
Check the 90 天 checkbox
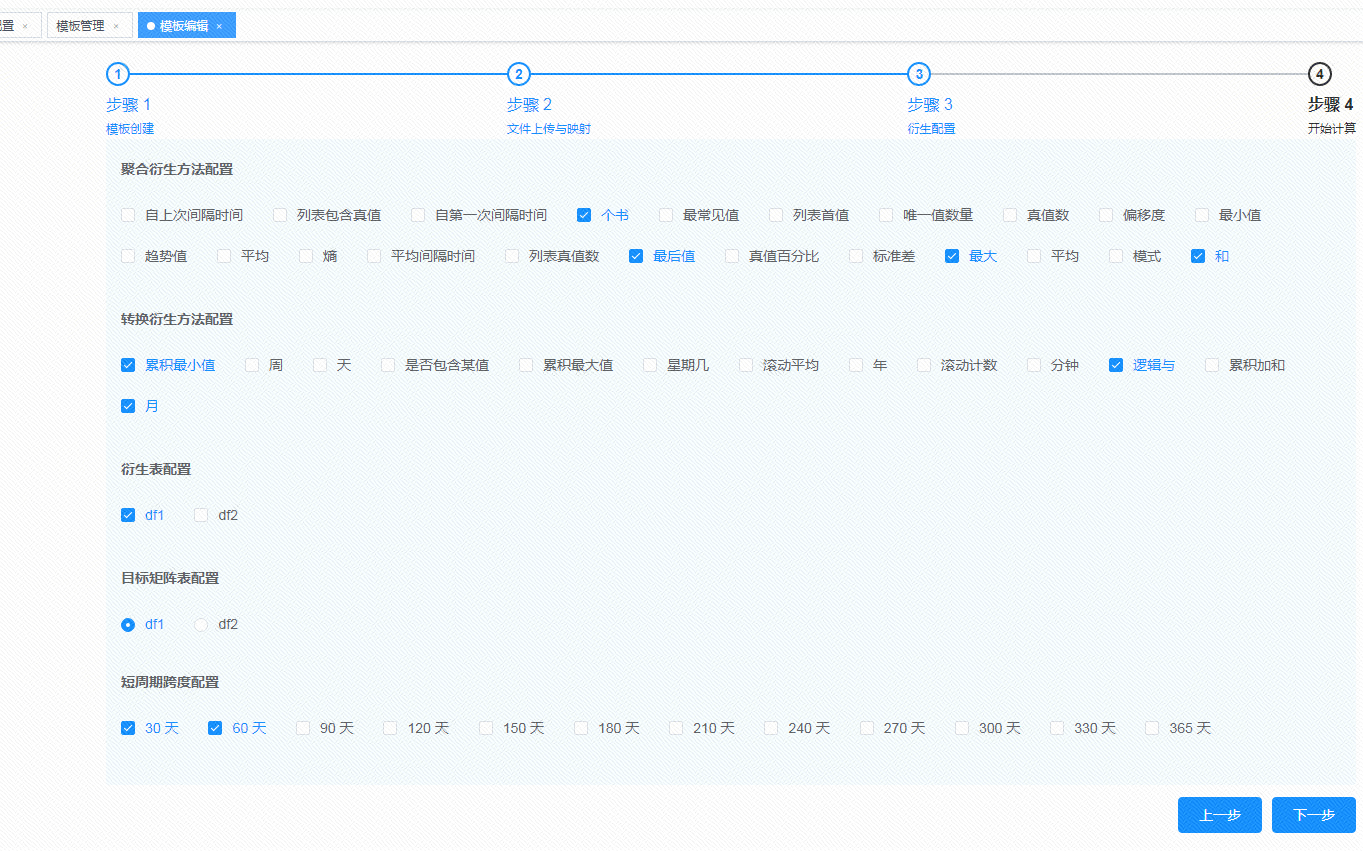(x=303, y=728)
